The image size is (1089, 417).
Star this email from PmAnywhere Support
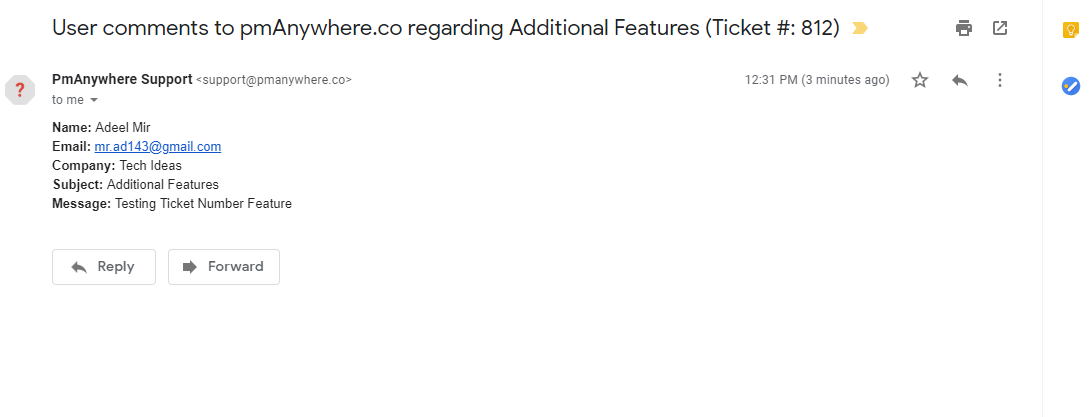coord(920,80)
